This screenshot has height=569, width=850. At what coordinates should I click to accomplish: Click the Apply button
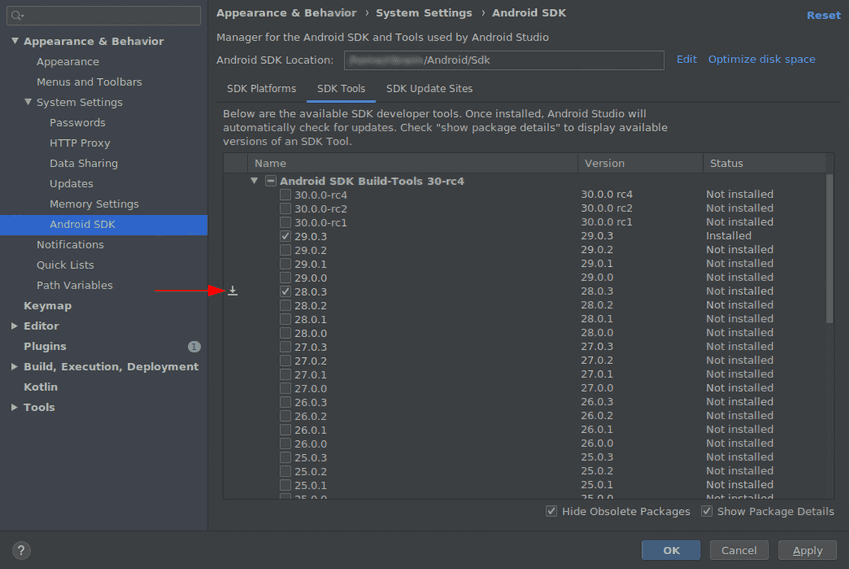click(x=807, y=550)
